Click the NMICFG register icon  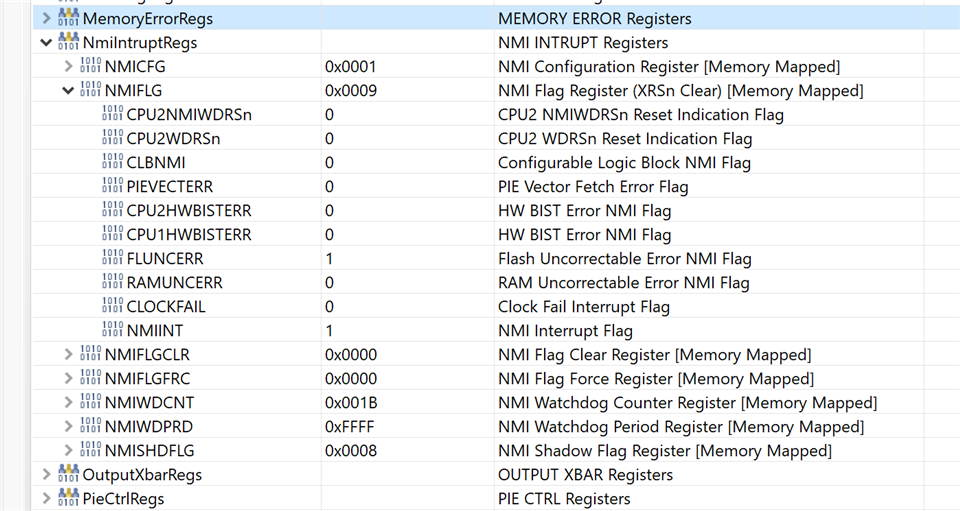(x=91, y=66)
